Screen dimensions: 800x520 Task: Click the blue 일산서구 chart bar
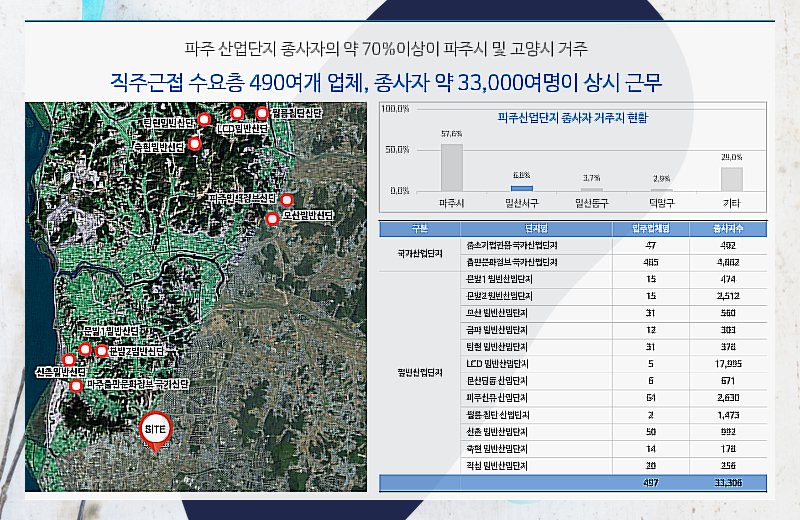click(x=521, y=188)
